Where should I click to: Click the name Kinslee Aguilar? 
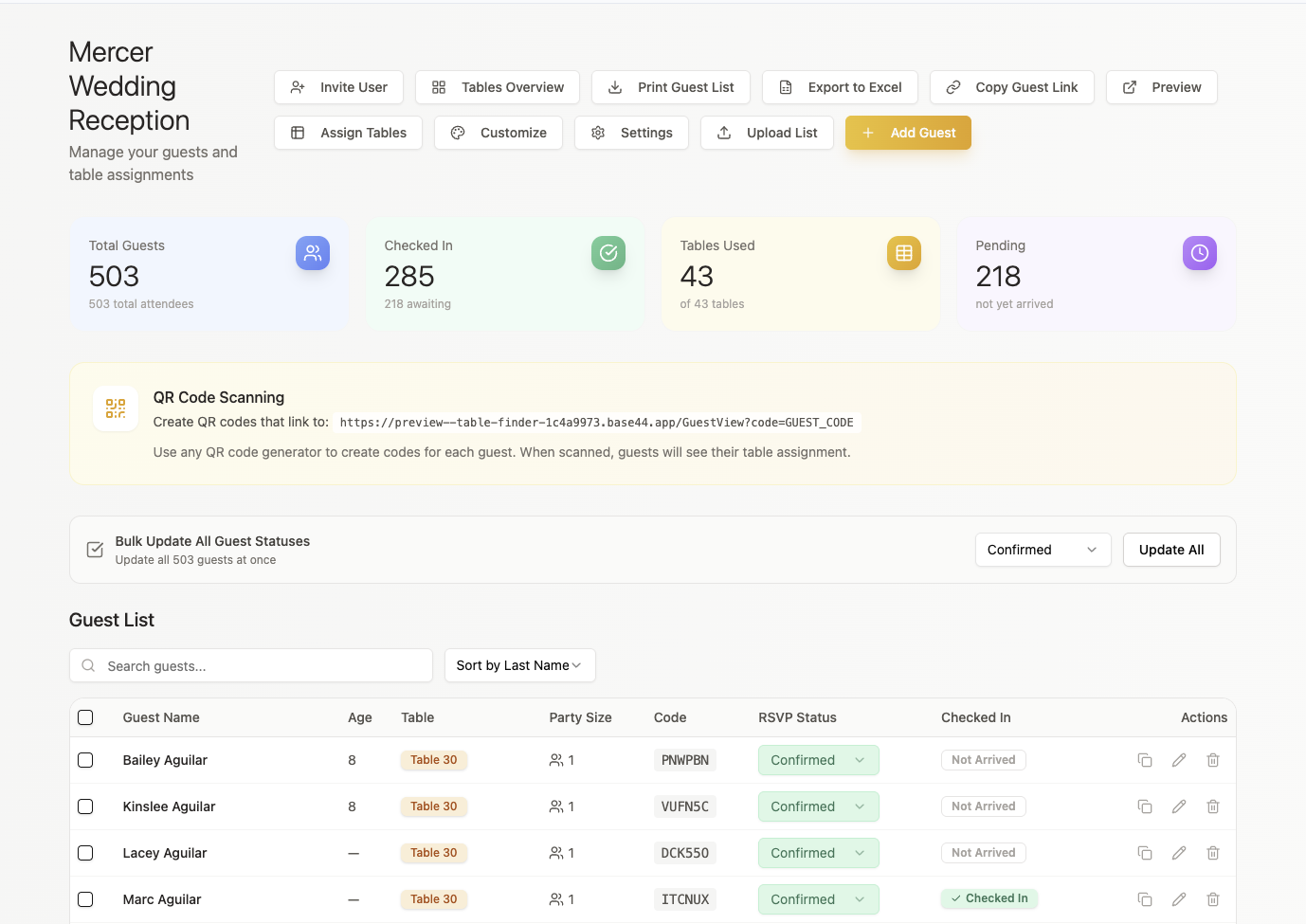click(169, 806)
